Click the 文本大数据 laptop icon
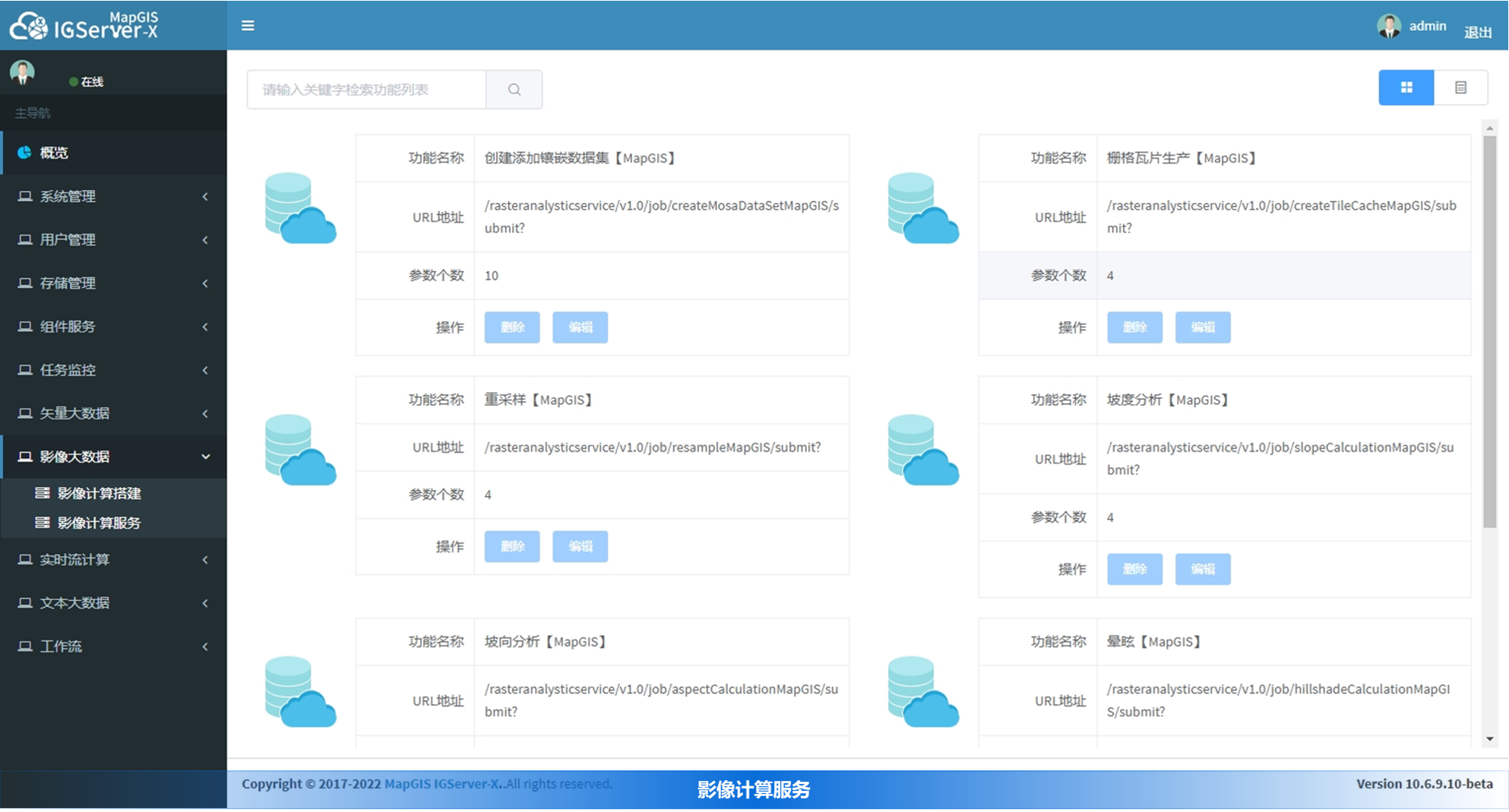This screenshot has width=1509, height=812. (25, 602)
